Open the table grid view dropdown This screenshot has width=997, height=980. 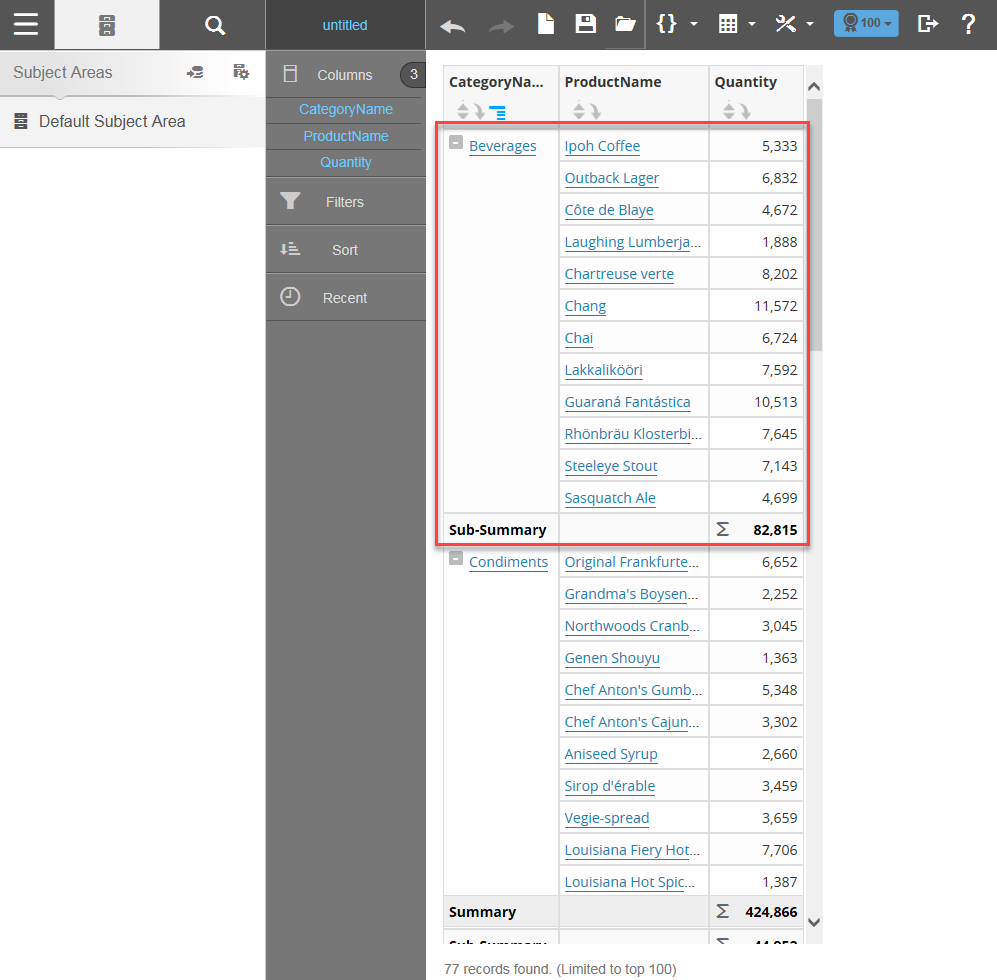tap(736, 25)
